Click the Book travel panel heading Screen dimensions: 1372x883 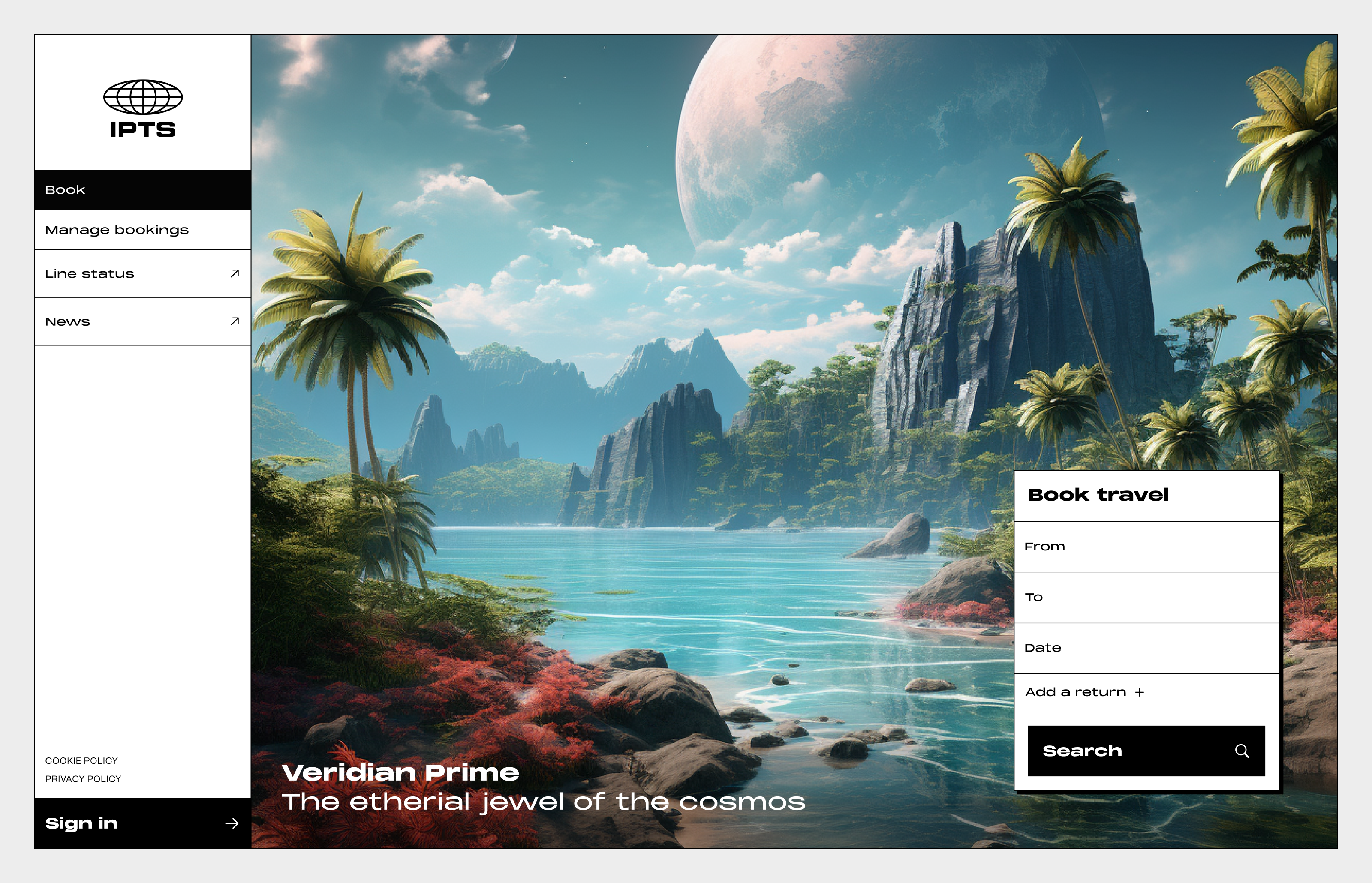(x=1098, y=494)
